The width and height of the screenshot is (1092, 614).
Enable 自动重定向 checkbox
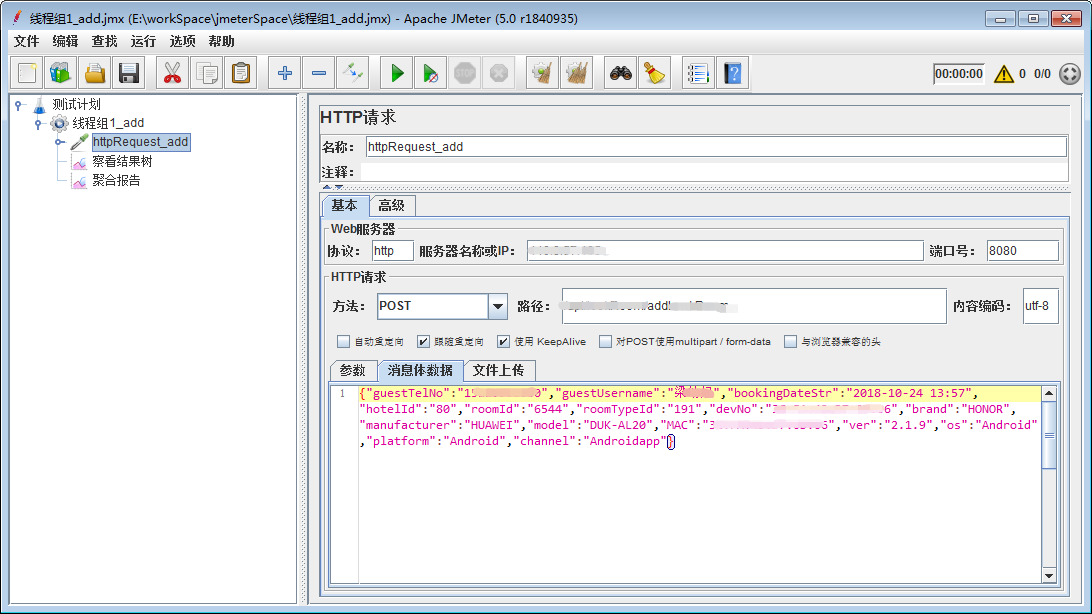point(343,342)
